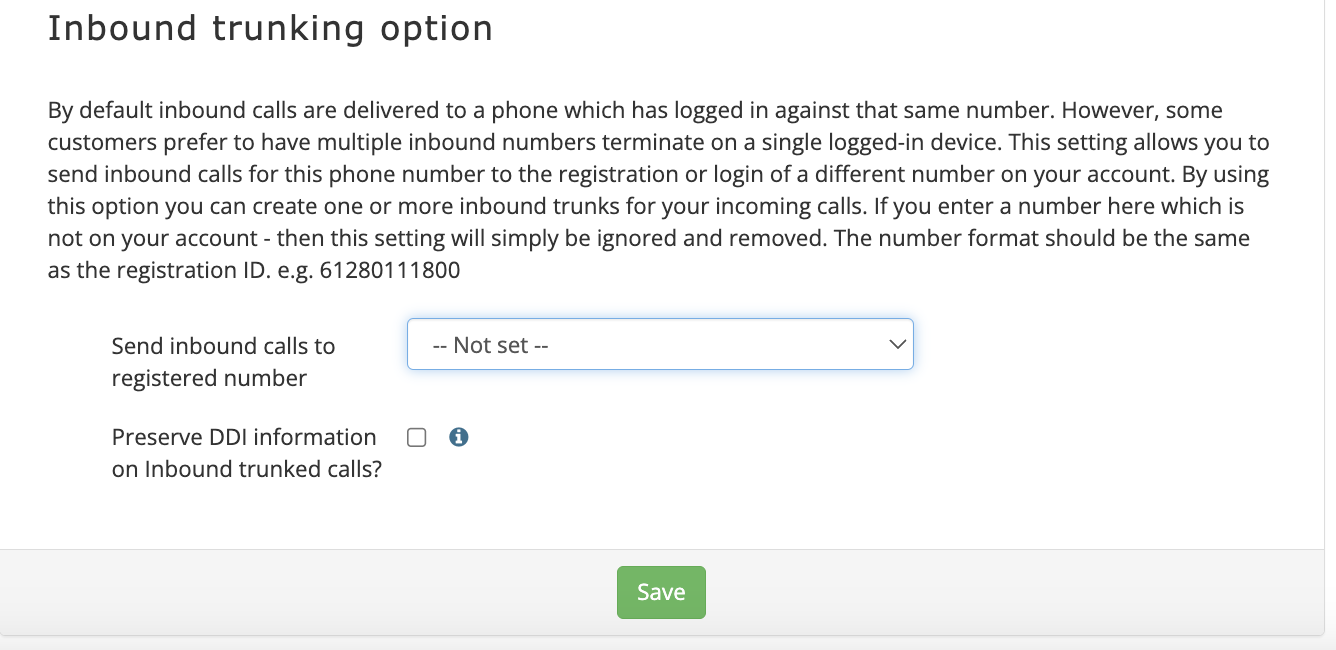Save the inbound trunking configuration
1336x650 pixels.
[661, 592]
